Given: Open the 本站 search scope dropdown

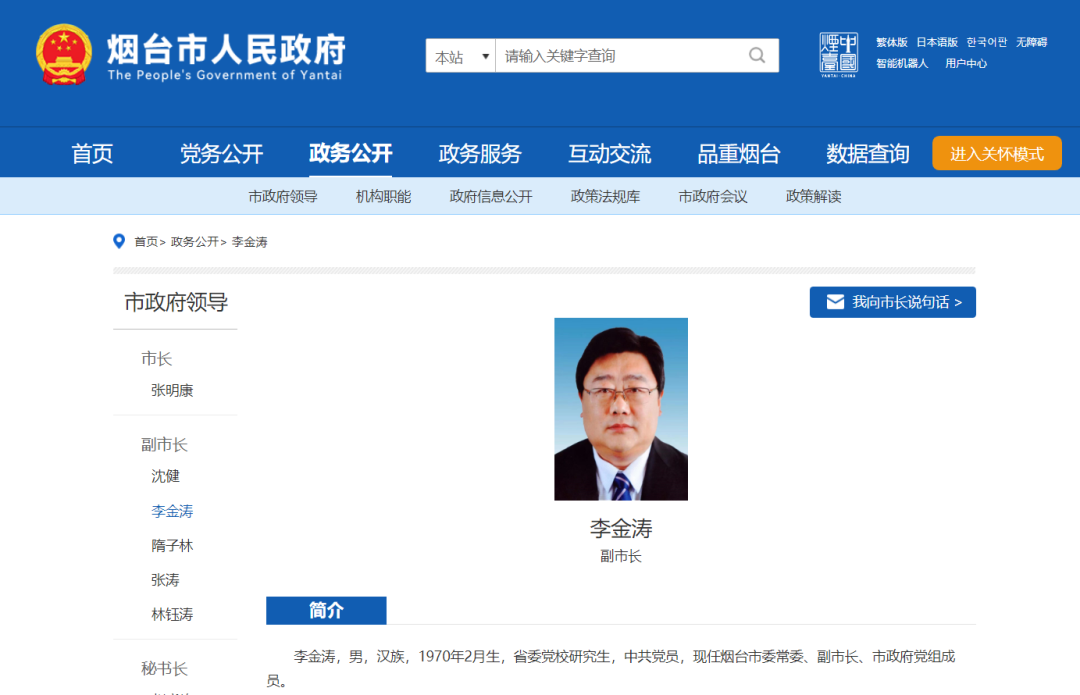Looking at the screenshot, I should (x=460, y=56).
